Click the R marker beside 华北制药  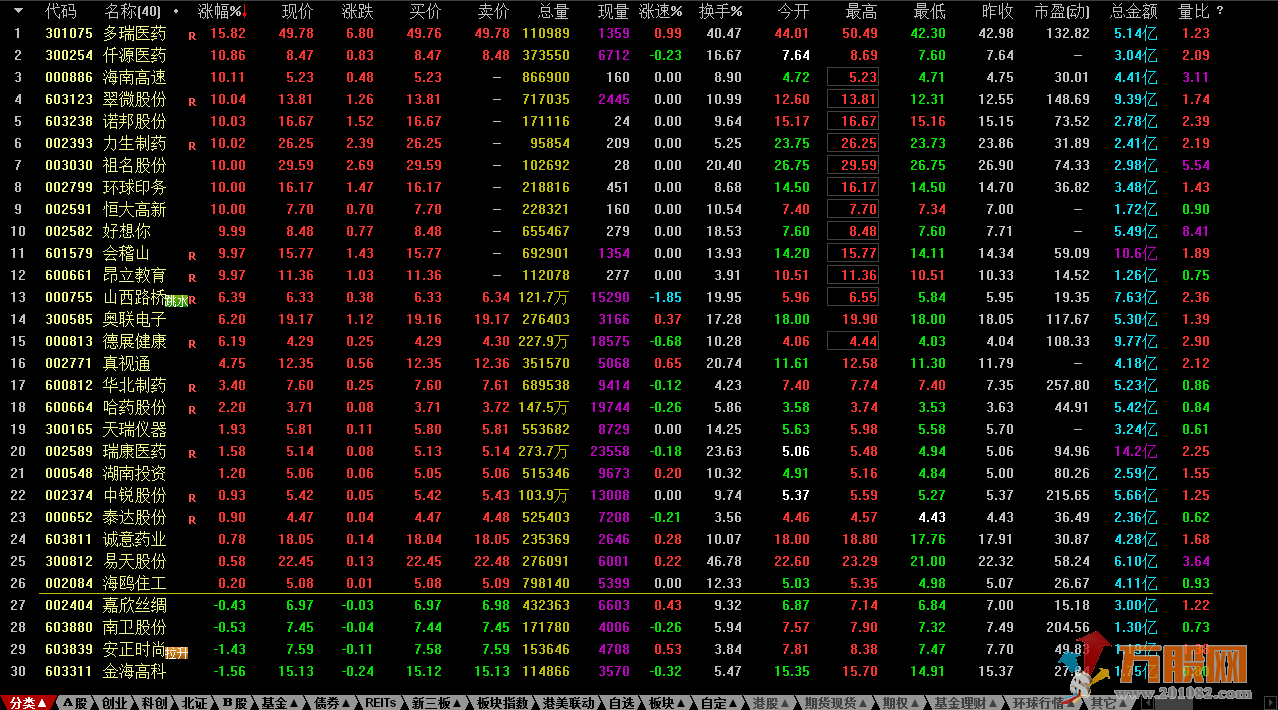click(x=192, y=387)
